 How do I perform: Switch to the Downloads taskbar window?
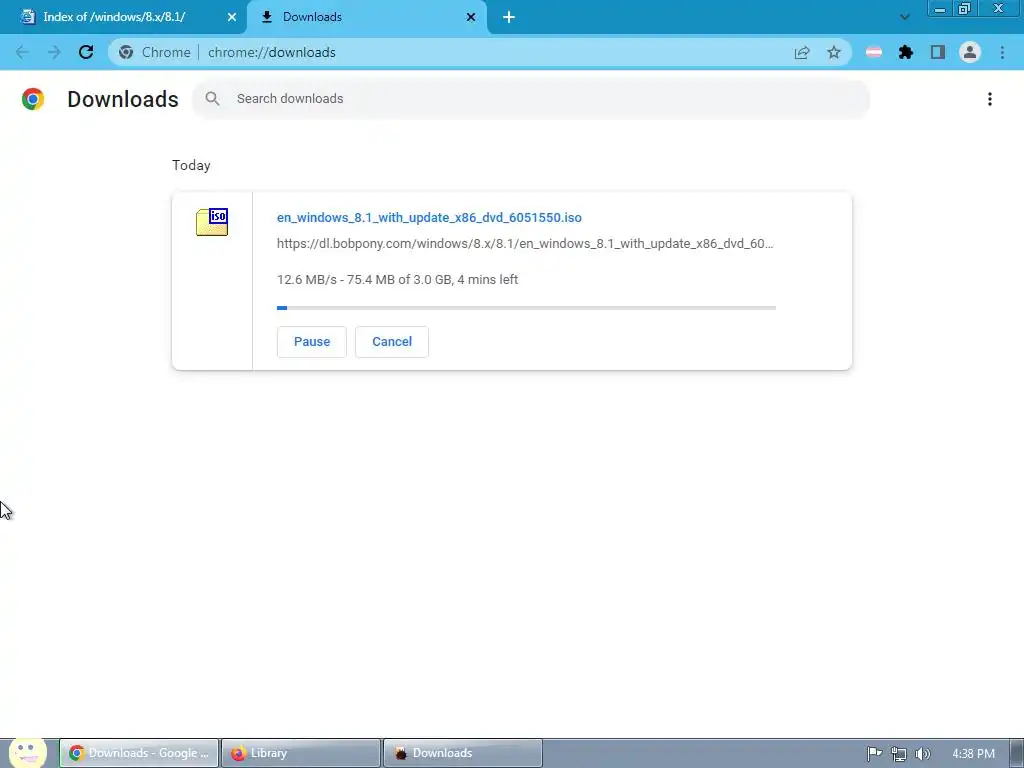pos(463,753)
